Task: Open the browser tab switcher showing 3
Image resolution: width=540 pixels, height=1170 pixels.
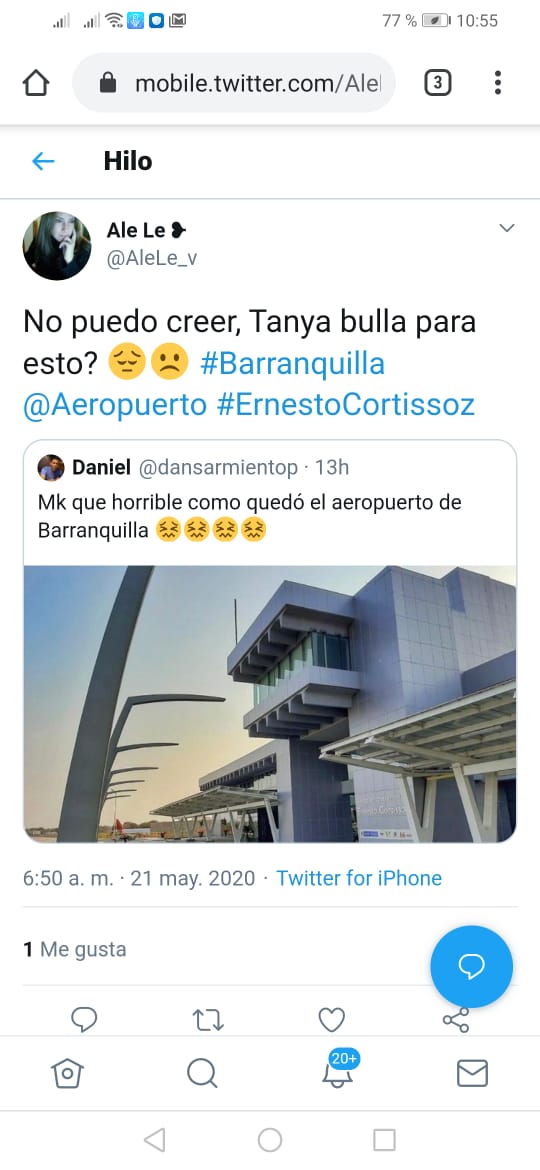Action: click(438, 83)
